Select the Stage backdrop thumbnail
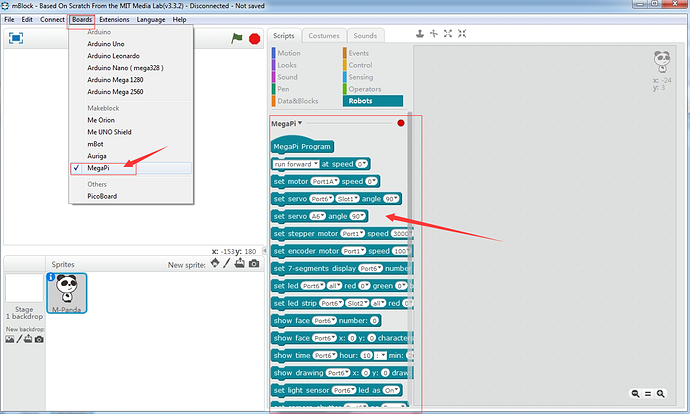The image size is (690, 414). tap(24, 288)
